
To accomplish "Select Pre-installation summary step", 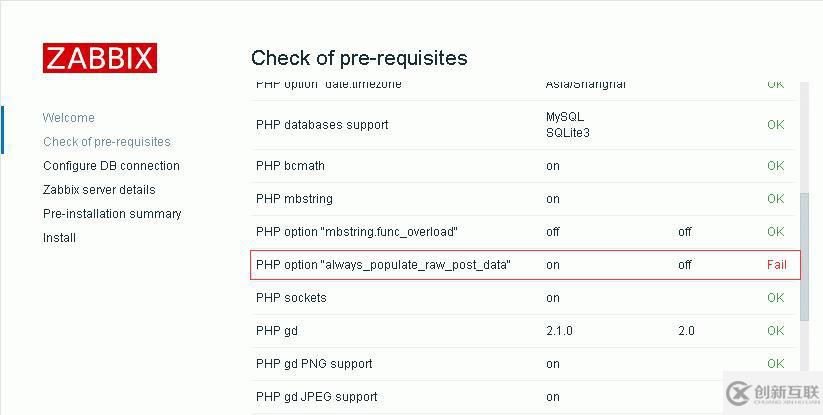I will tap(112, 214).
